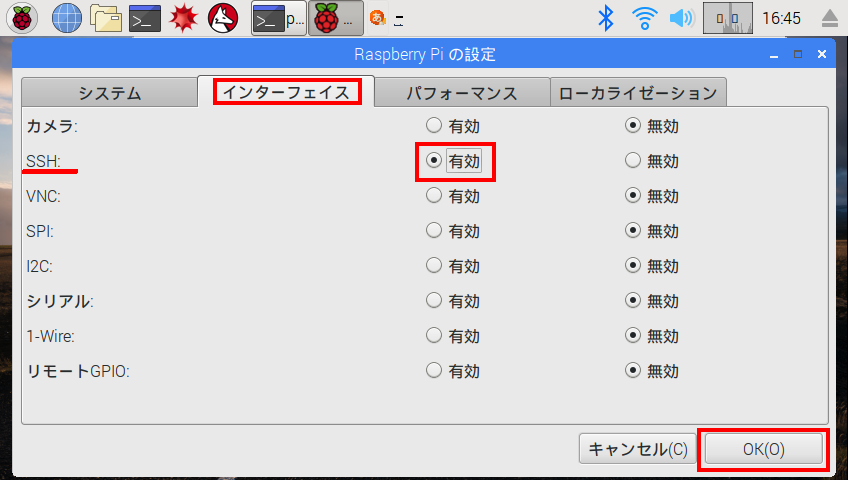The width and height of the screenshot is (848, 480).
Task: Launch the web browser globe icon
Action: click(67, 18)
